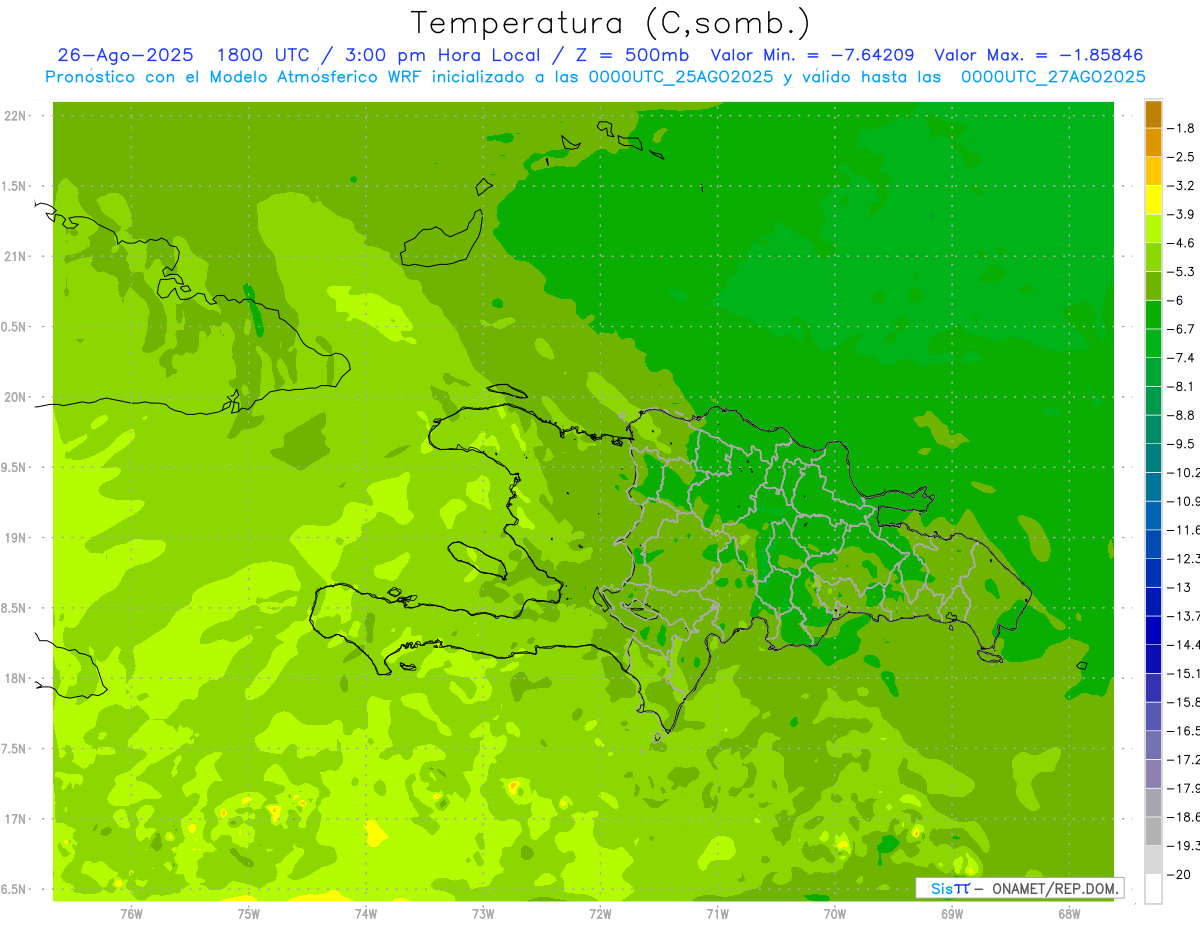Select the 'Valor Max. = -1.85846' text
This screenshot has width=1200, height=927.
point(1038,55)
